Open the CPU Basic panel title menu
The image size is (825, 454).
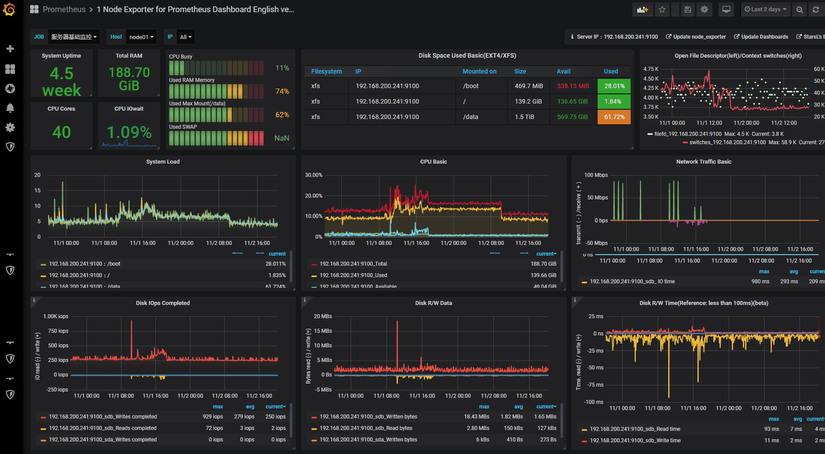[434, 162]
